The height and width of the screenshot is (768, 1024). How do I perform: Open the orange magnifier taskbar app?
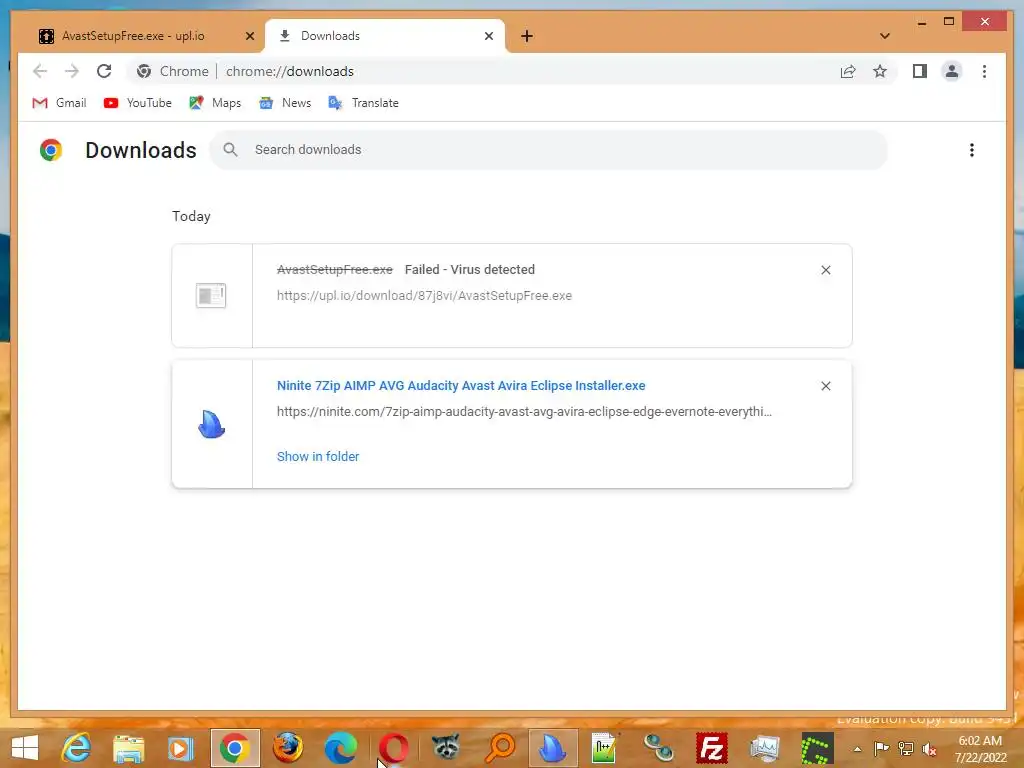500,748
